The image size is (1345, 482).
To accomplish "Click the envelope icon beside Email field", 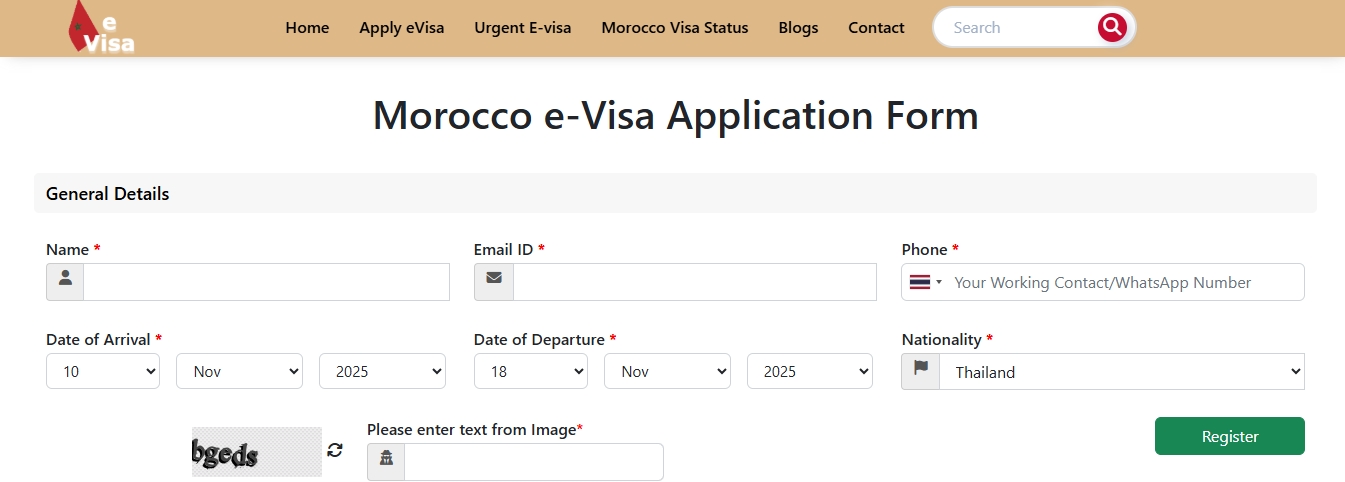I will [494, 281].
